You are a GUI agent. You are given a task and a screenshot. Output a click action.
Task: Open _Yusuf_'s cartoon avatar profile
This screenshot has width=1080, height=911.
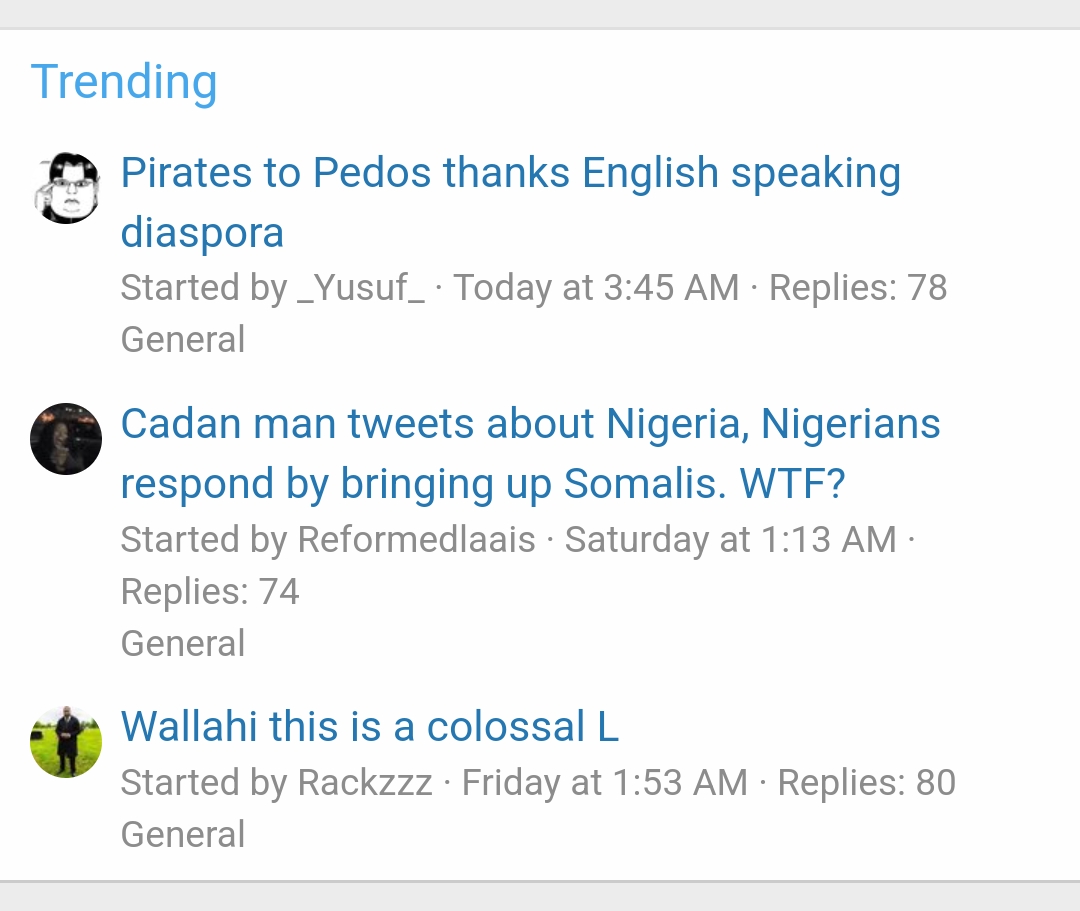click(x=66, y=188)
